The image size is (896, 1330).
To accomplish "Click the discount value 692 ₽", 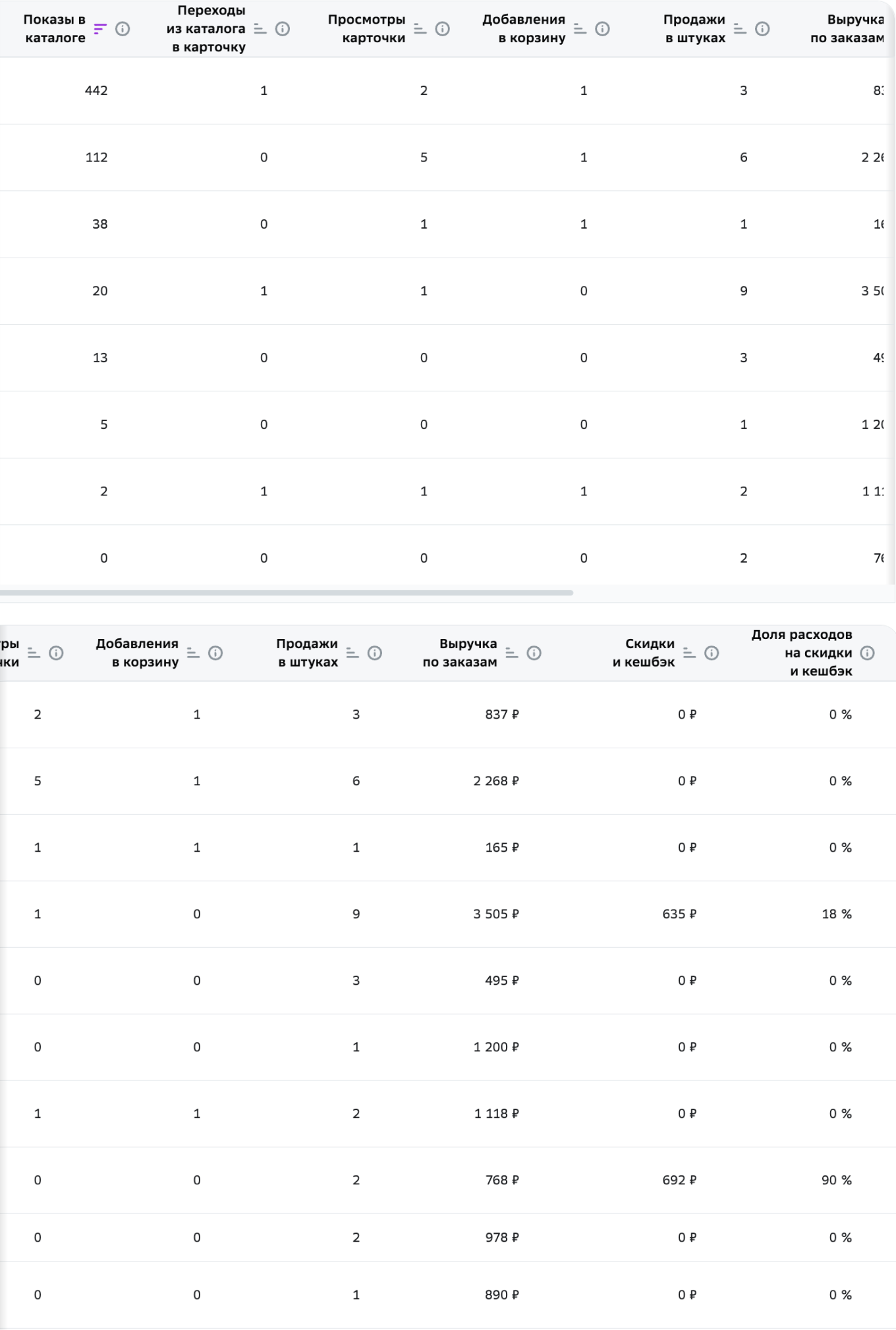I will tap(679, 1180).
